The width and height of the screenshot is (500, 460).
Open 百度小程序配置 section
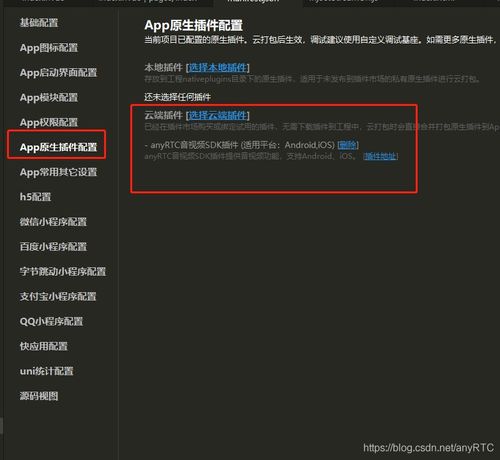click(x=53, y=247)
